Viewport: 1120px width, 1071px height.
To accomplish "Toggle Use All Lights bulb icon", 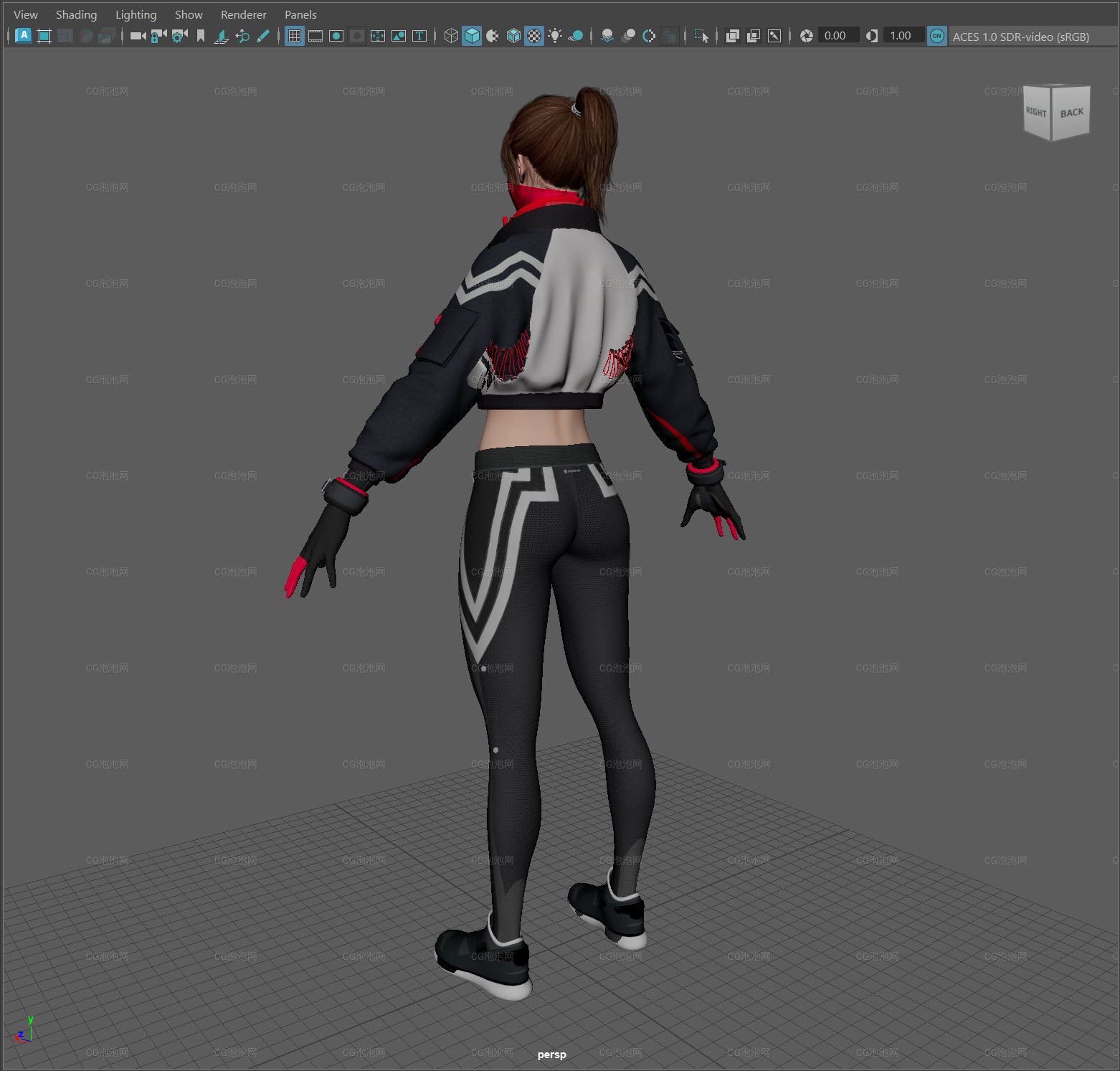I will point(555,35).
